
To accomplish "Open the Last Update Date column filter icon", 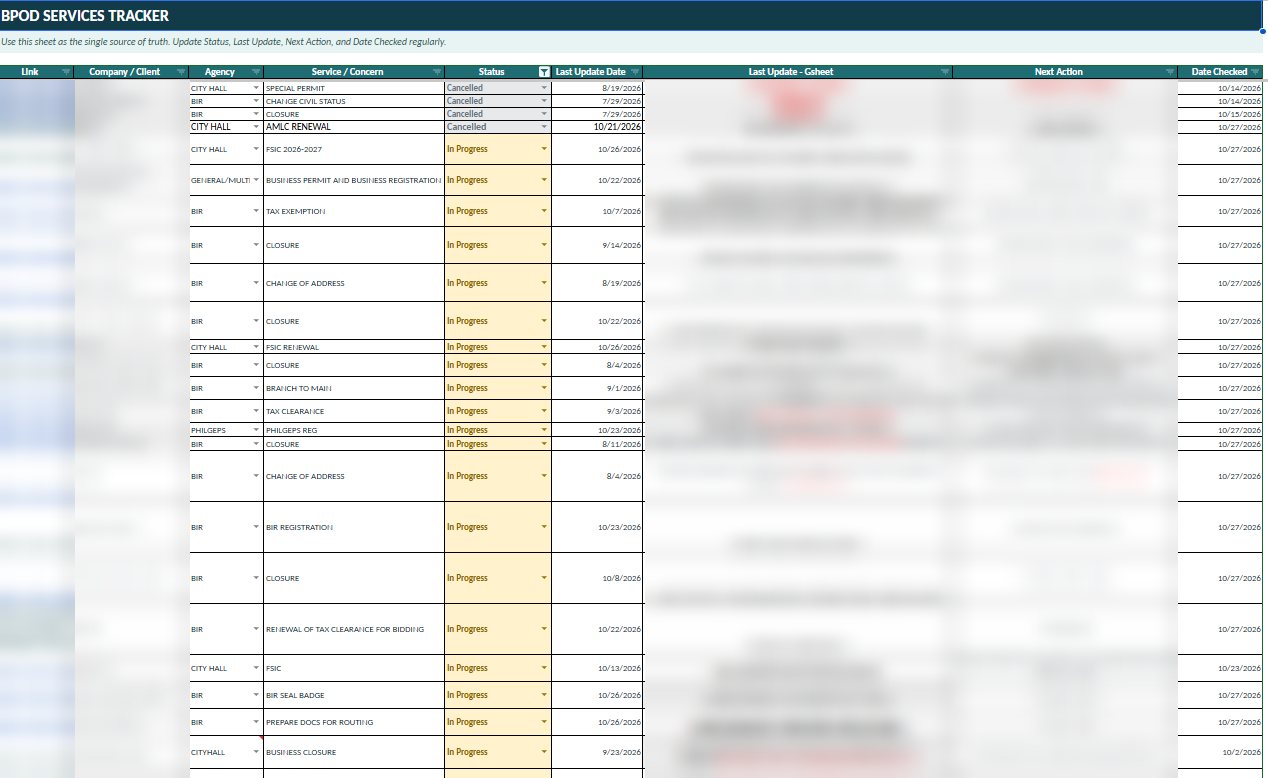I will (635, 72).
